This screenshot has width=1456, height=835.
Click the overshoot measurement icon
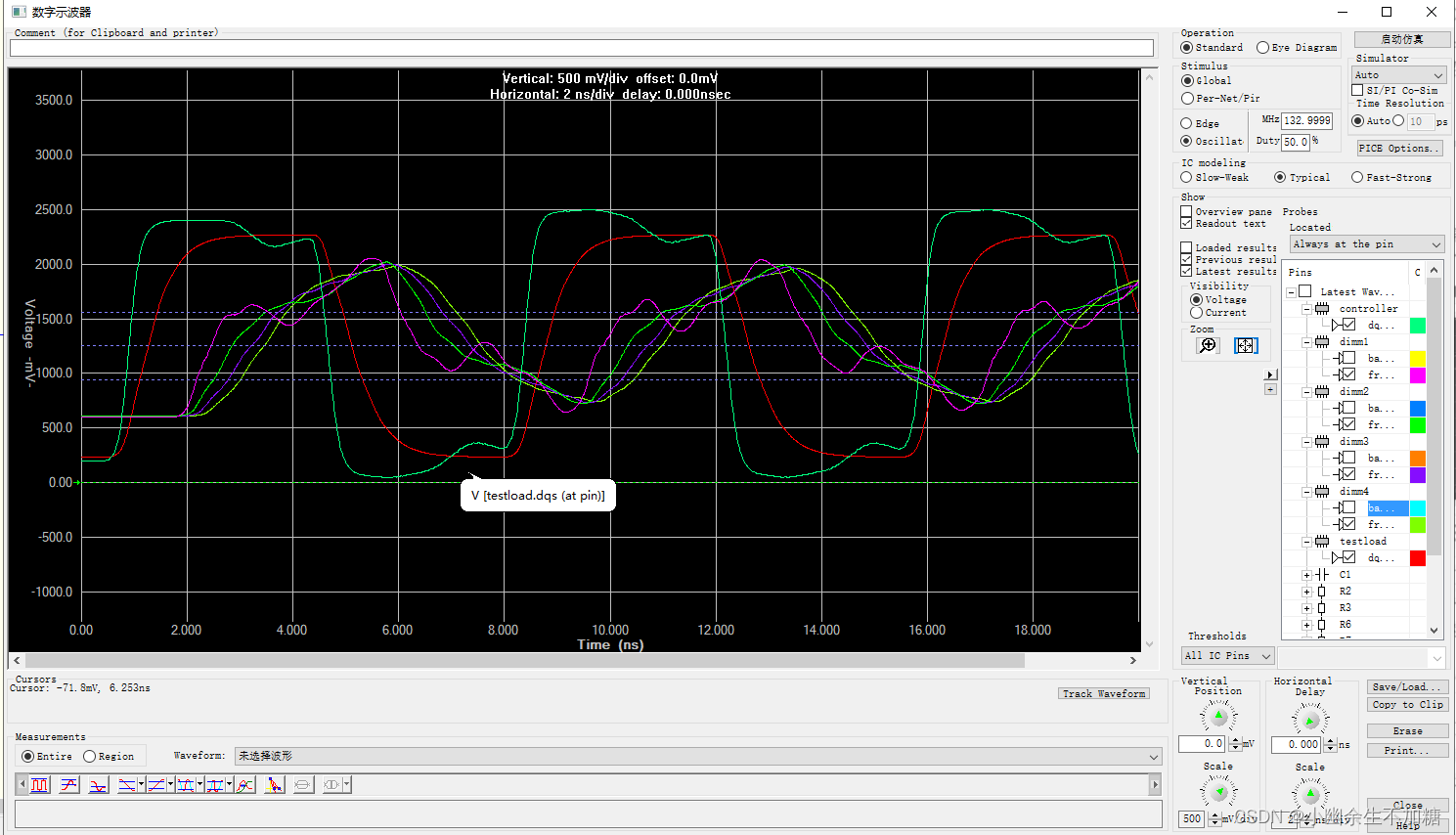(68, 784)
